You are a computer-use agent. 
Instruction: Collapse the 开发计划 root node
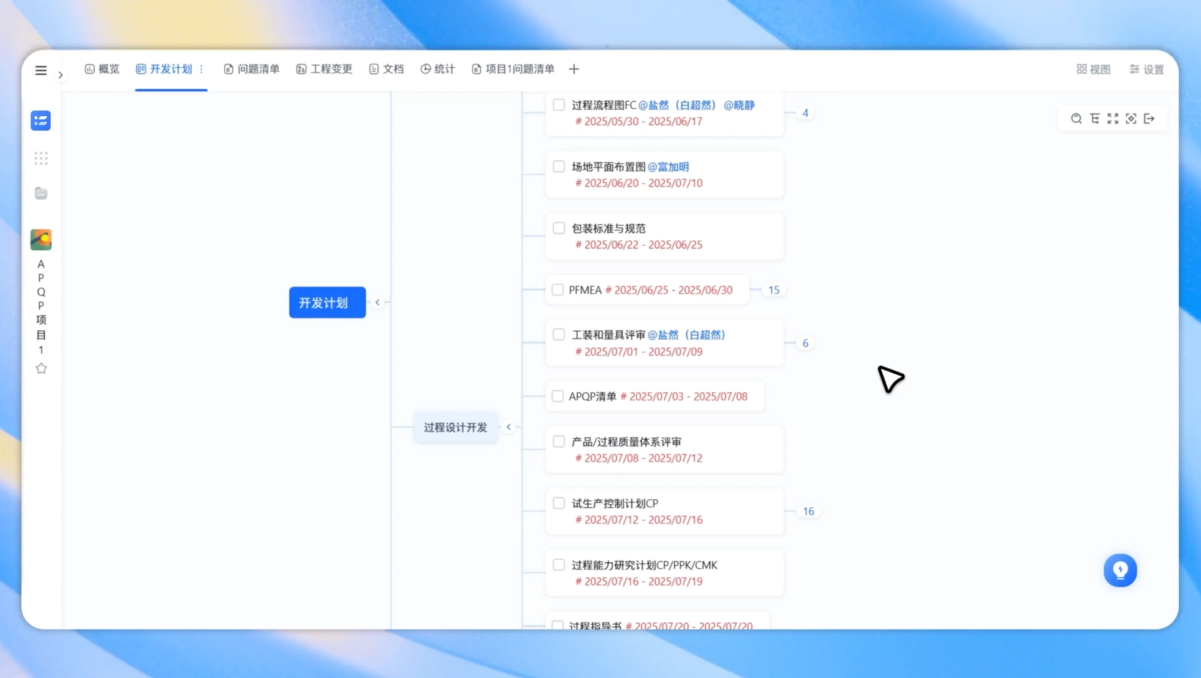(x=377, y=302)
